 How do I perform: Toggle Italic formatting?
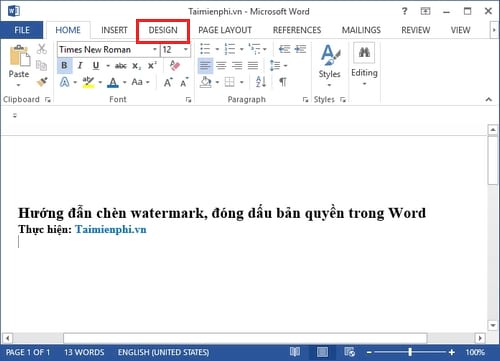pyautogui.click(x=80, y=65)
